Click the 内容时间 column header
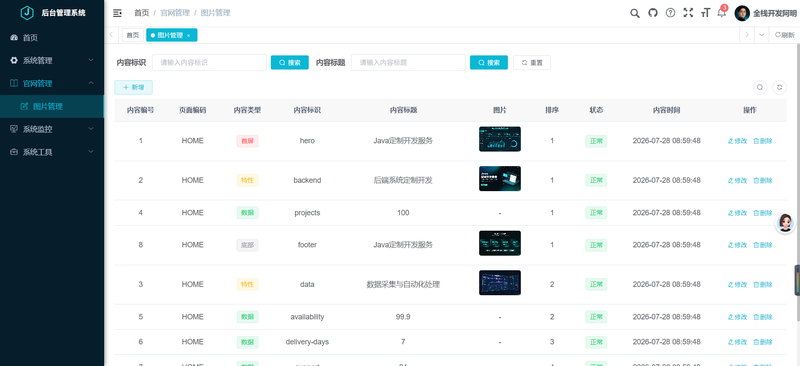Image resolution: width=800 pixels, height=366 pixels. pos(666,110)
